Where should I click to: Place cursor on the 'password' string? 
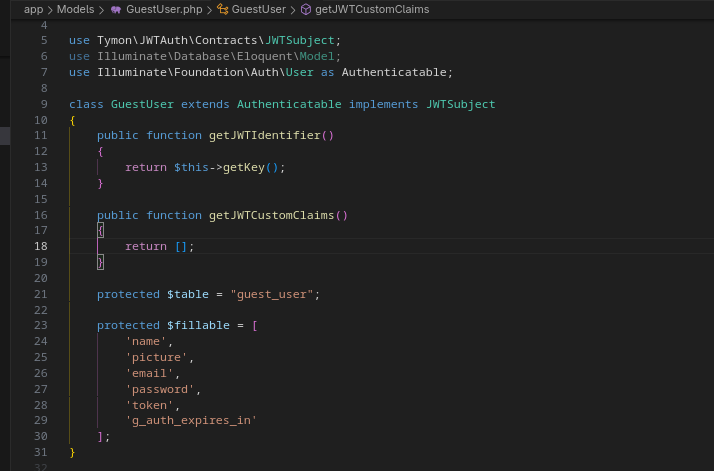tap(163, 389)
